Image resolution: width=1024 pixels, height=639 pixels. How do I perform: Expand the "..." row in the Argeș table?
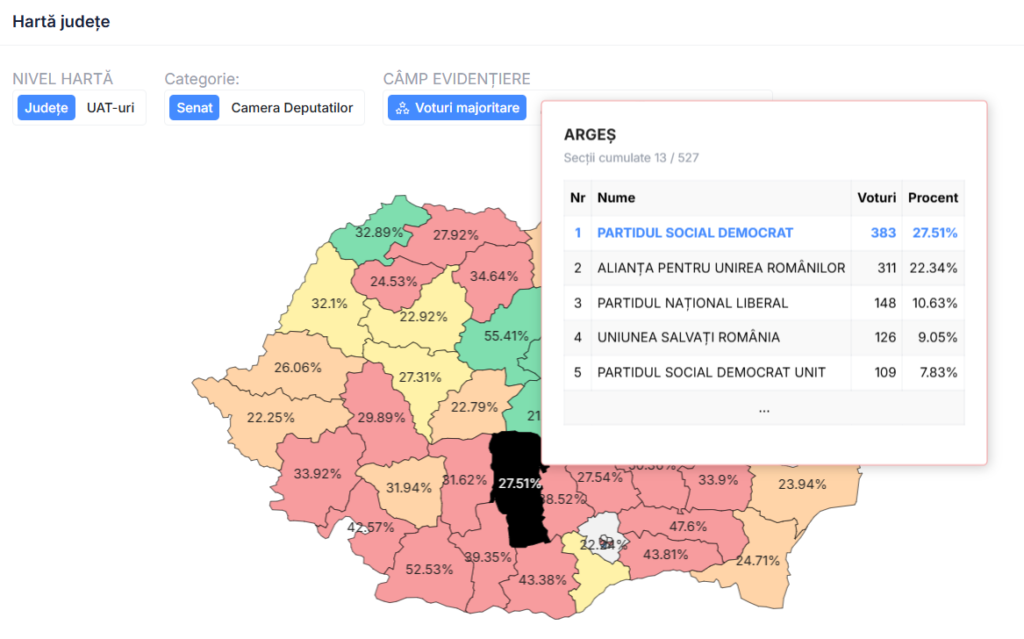pos(764,408)
